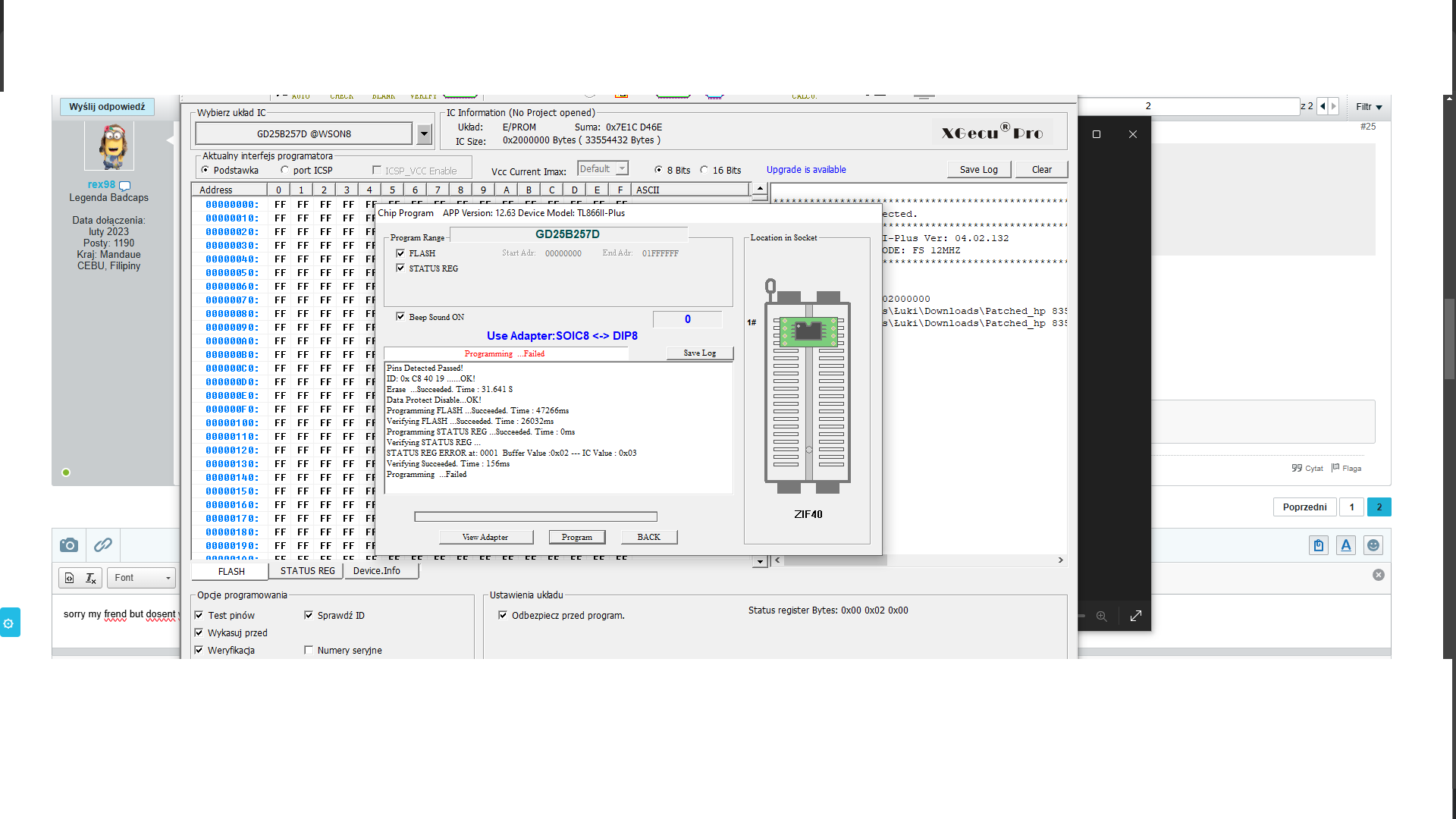Open the Filtr dropdown menu
Screen dimensions: 1456x819
click(x=1369, y=107)
